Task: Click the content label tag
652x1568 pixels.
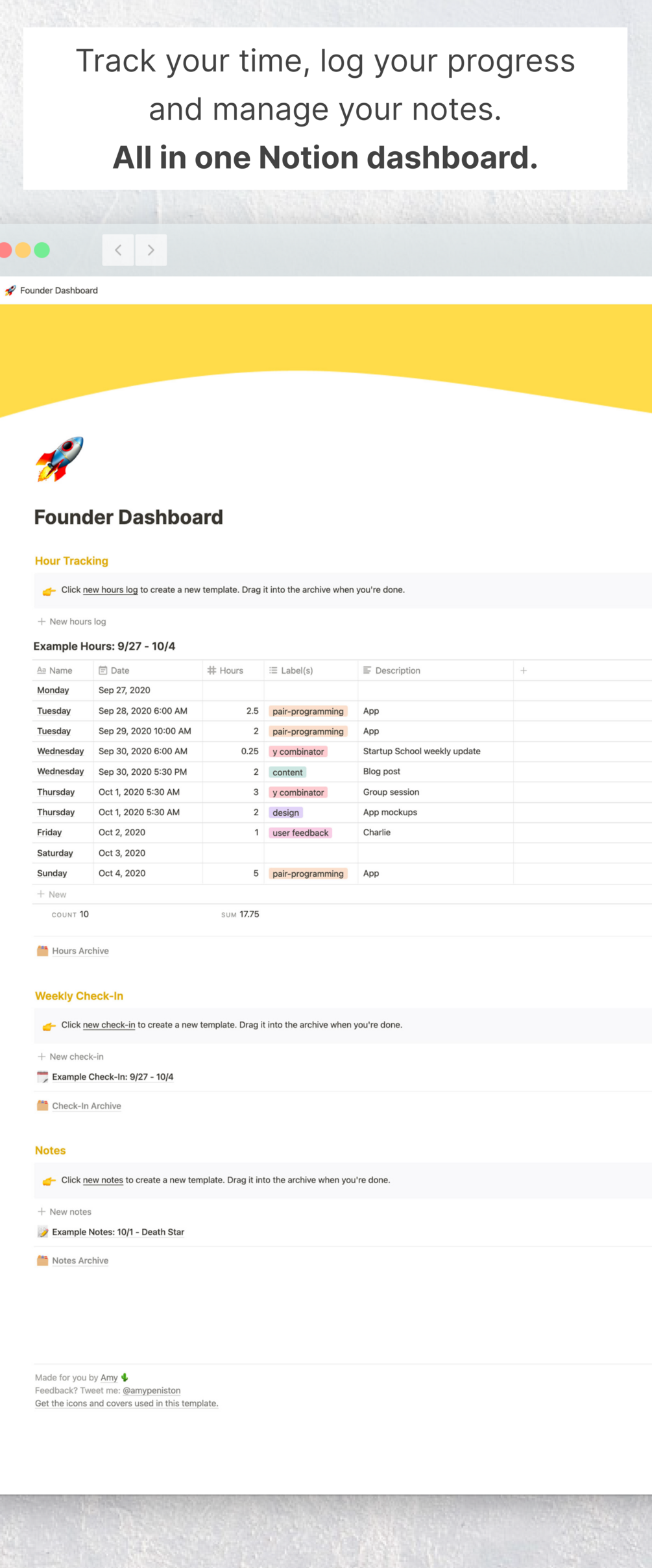Action: click(287, 772)
